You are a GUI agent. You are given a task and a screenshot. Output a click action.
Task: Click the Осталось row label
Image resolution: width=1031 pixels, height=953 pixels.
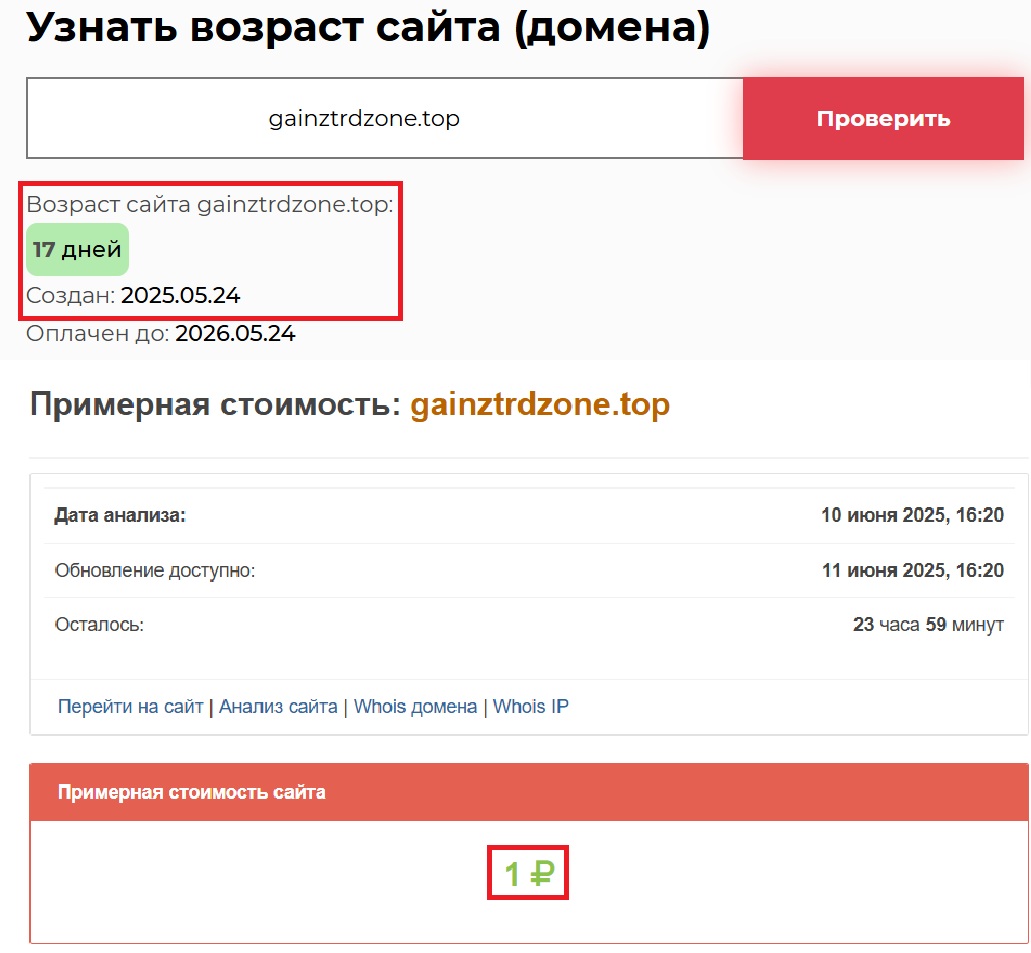click(99, 625)
